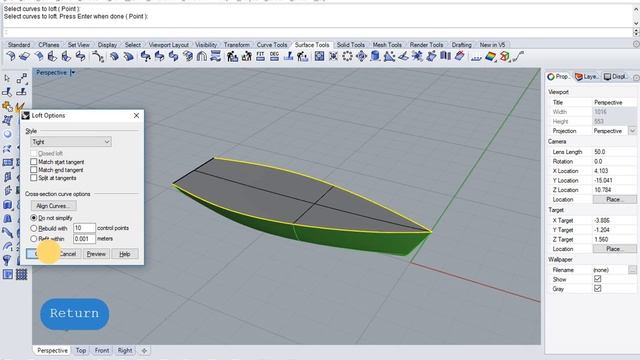Image resolution: width=640 pixels, height=360 pixels.
Task: Click the add viewport tab icon
Action: point(144,350)
